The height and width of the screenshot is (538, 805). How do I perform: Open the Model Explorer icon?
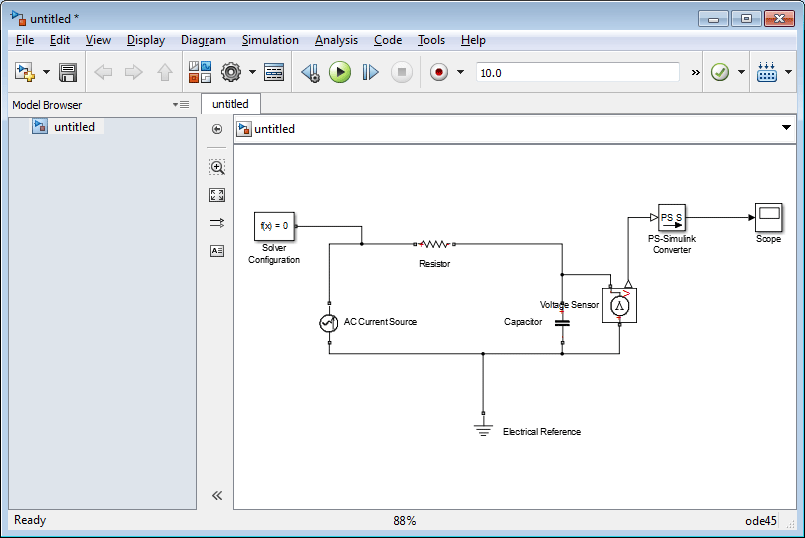click(x=274, y=72)
